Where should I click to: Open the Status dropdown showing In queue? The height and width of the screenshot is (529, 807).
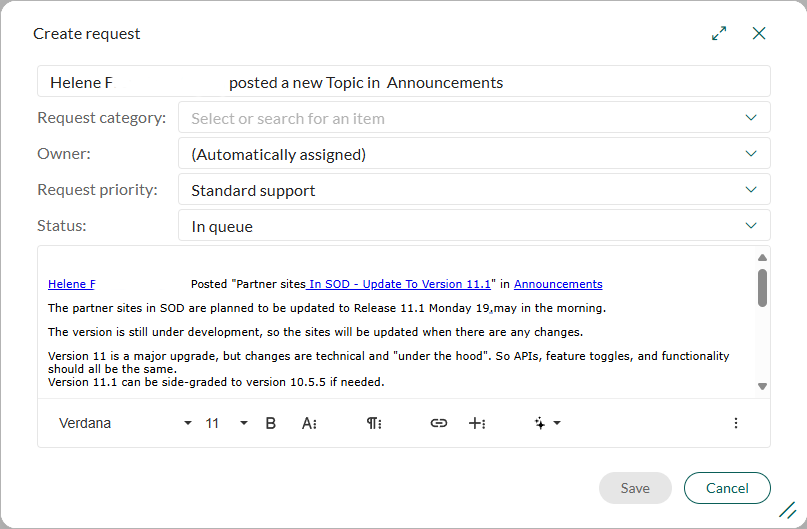[474, 225]
